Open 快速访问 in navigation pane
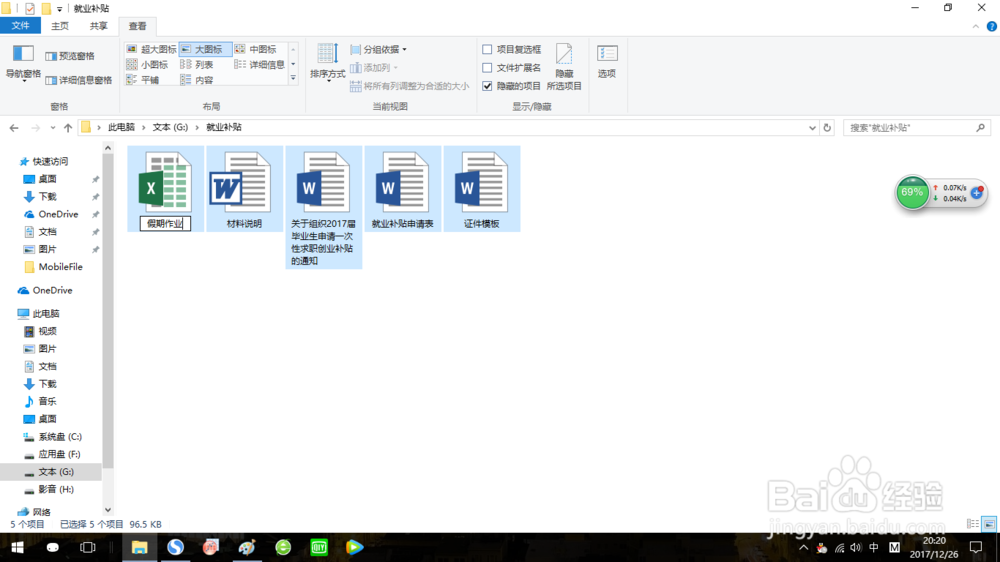 click(x=50, y=161)
